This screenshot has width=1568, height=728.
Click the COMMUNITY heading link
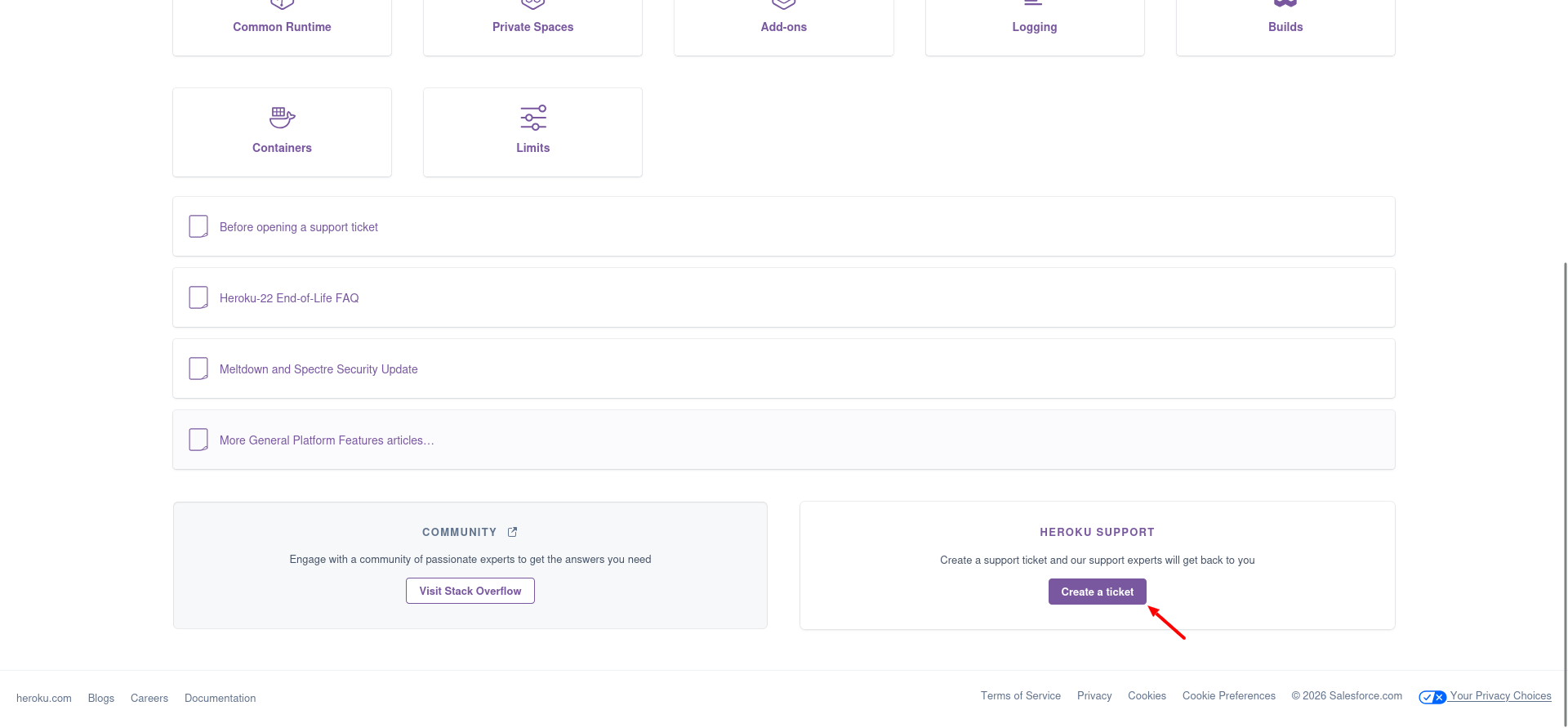[x=459, y=532]
